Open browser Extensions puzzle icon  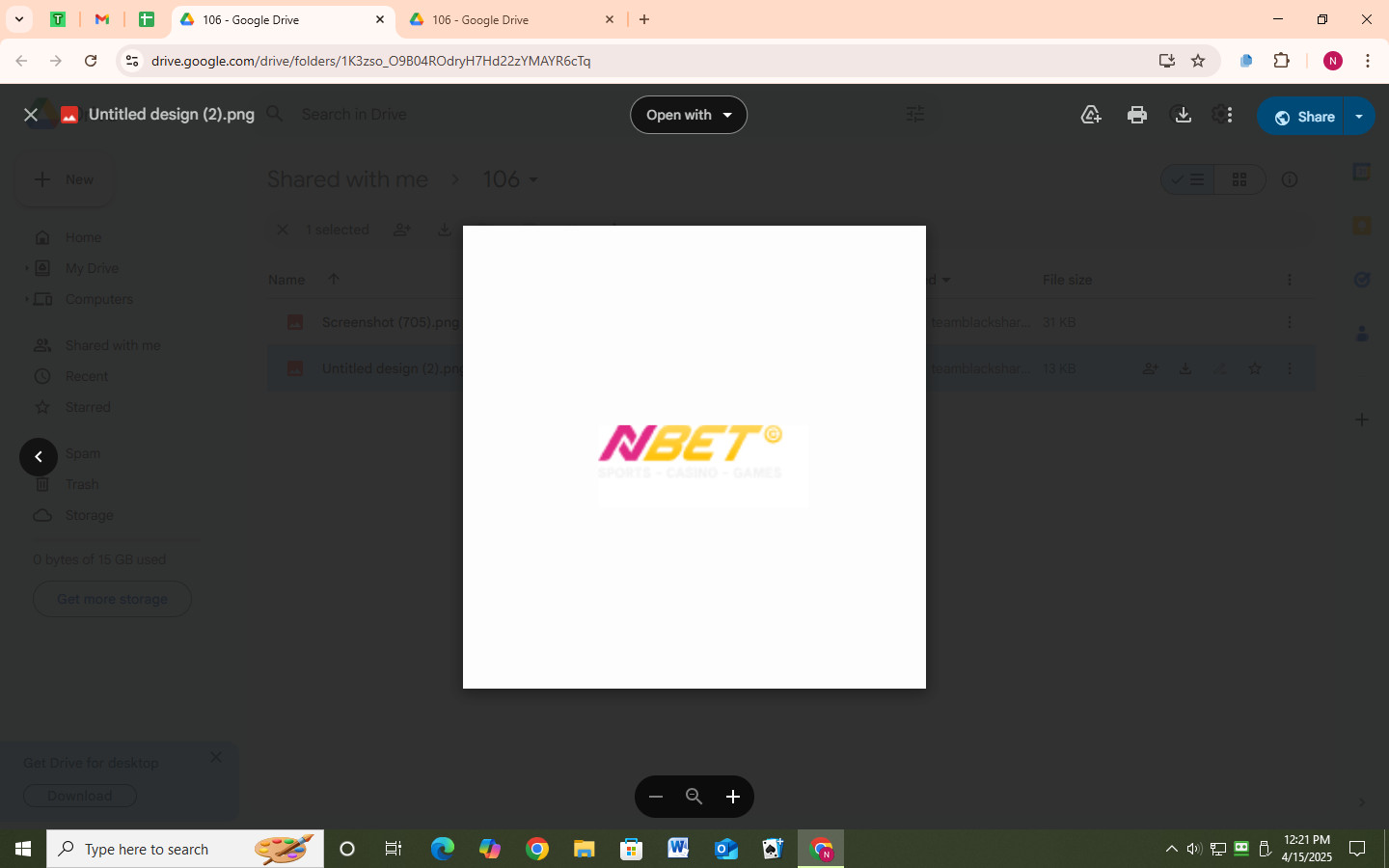[1281, 61]
